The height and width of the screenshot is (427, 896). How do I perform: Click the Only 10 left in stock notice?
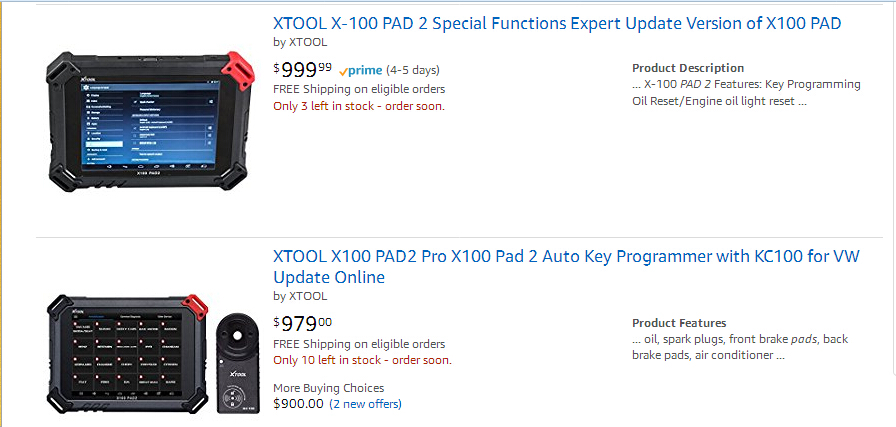(362, 360)
